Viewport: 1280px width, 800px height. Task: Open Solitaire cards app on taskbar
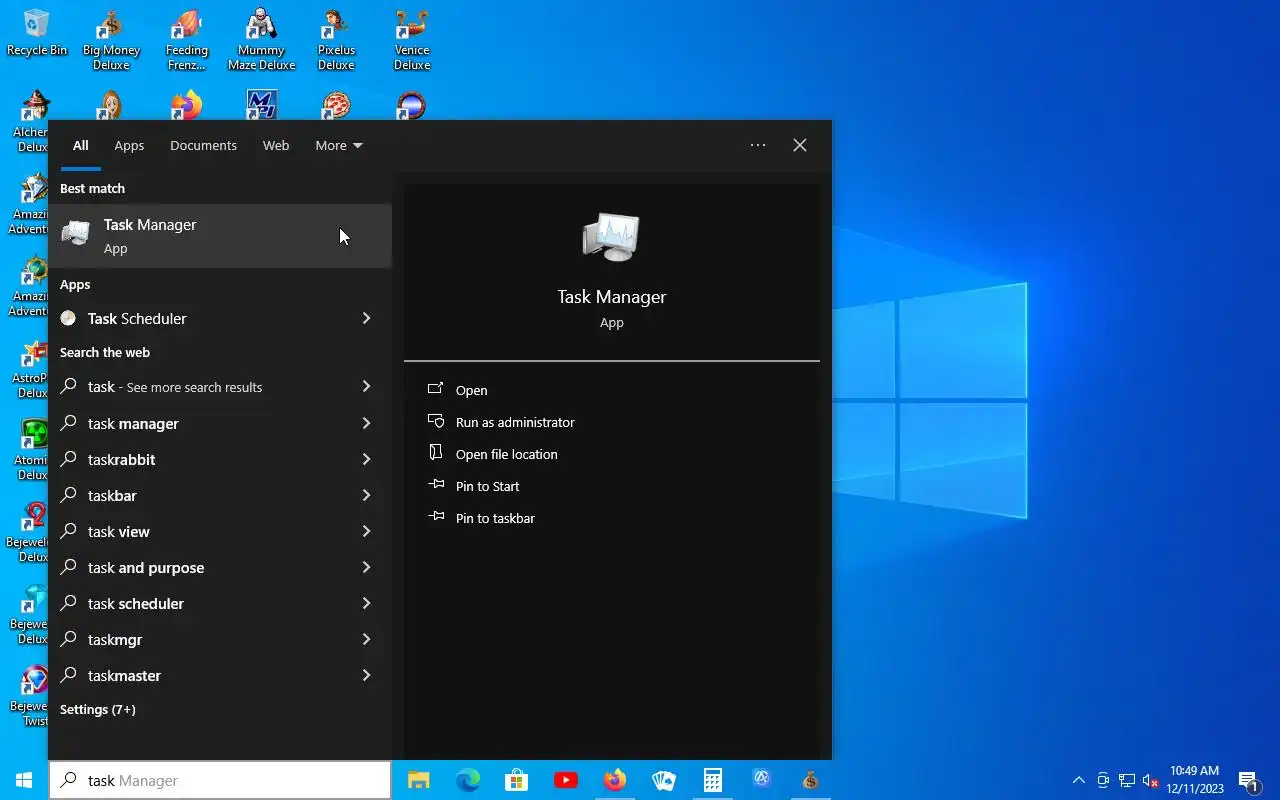(664, 780)
